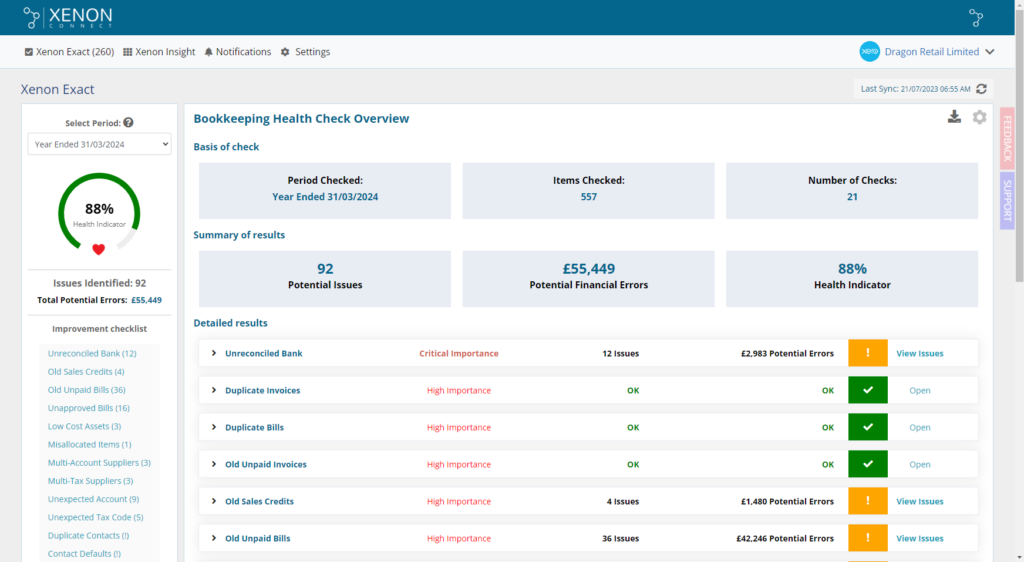The image size is (1024, 562).
Task: Click the green checkmark for Old Unpaid Invoices
Action: (x=867, y=464)
